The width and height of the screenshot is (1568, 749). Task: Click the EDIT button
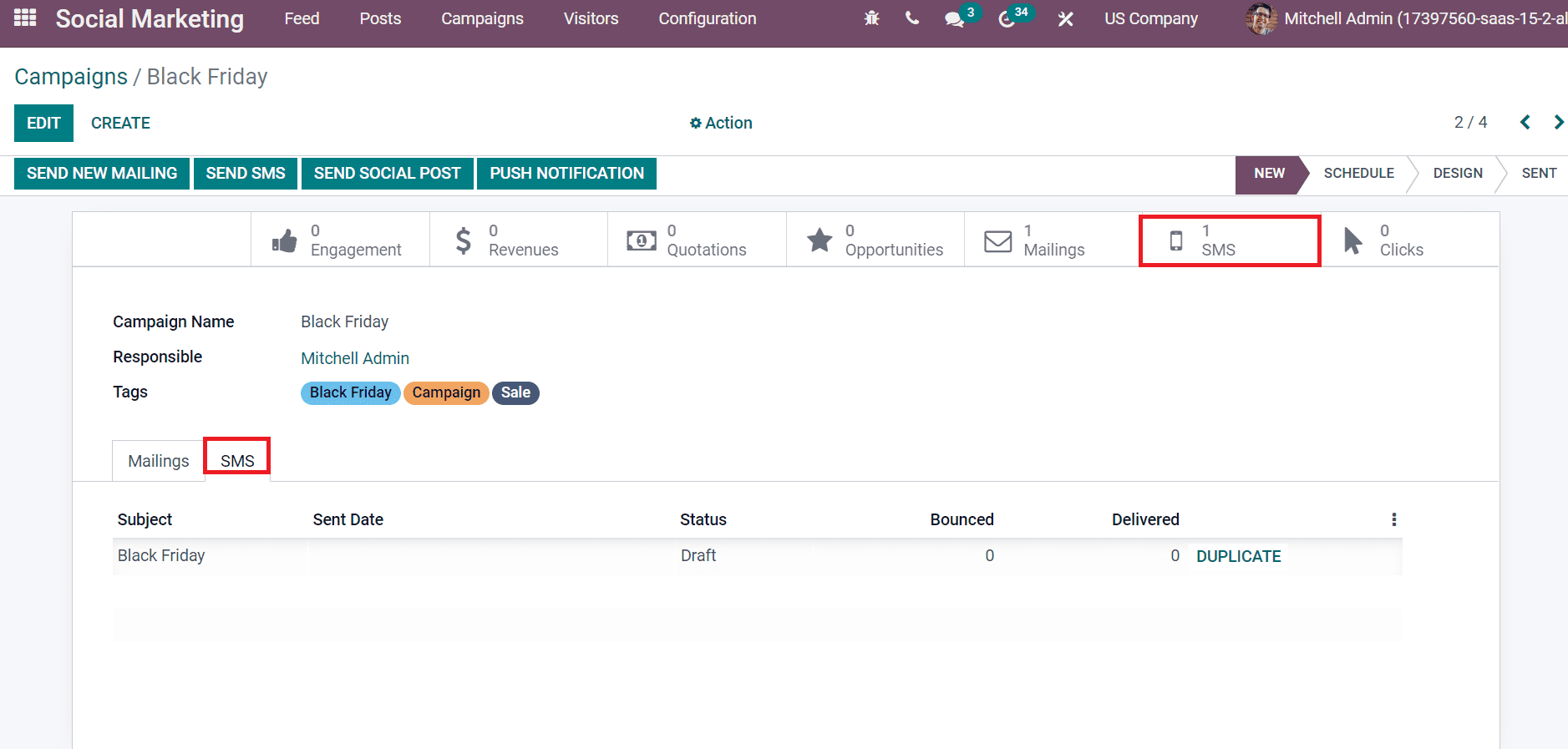(43, 123)
